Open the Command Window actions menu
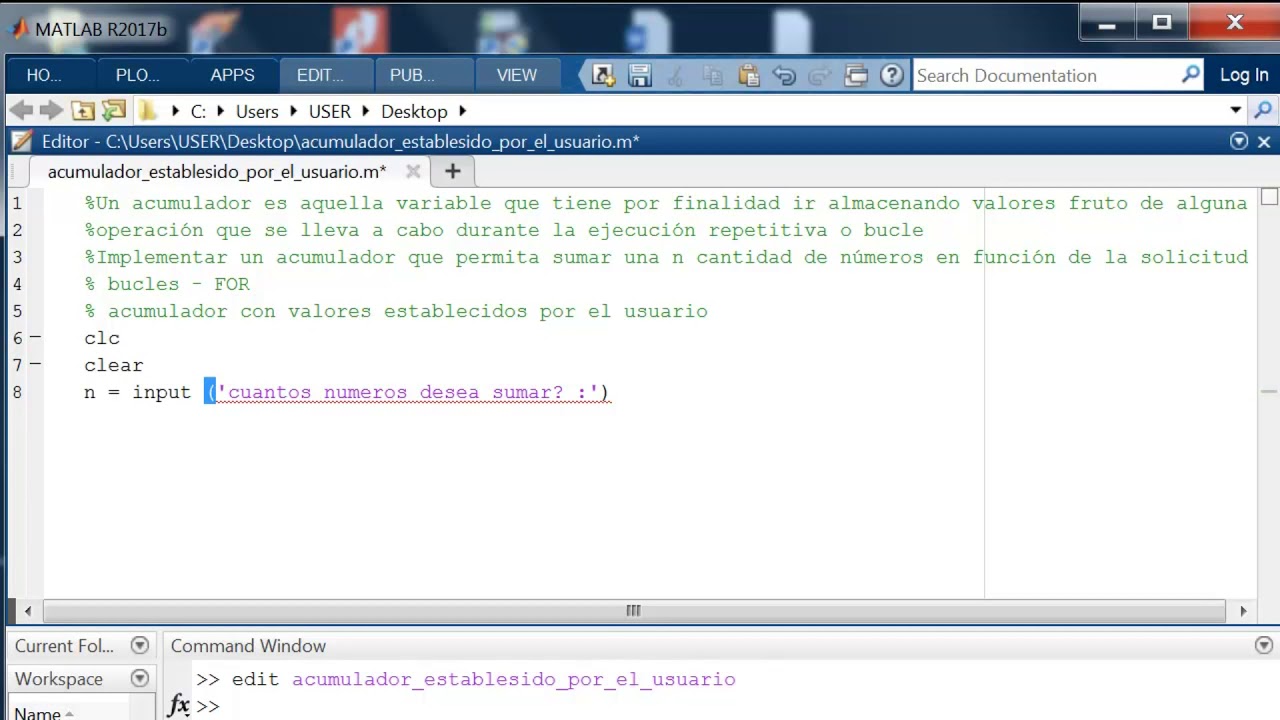1280x720 pixels. coord(1264,646)
